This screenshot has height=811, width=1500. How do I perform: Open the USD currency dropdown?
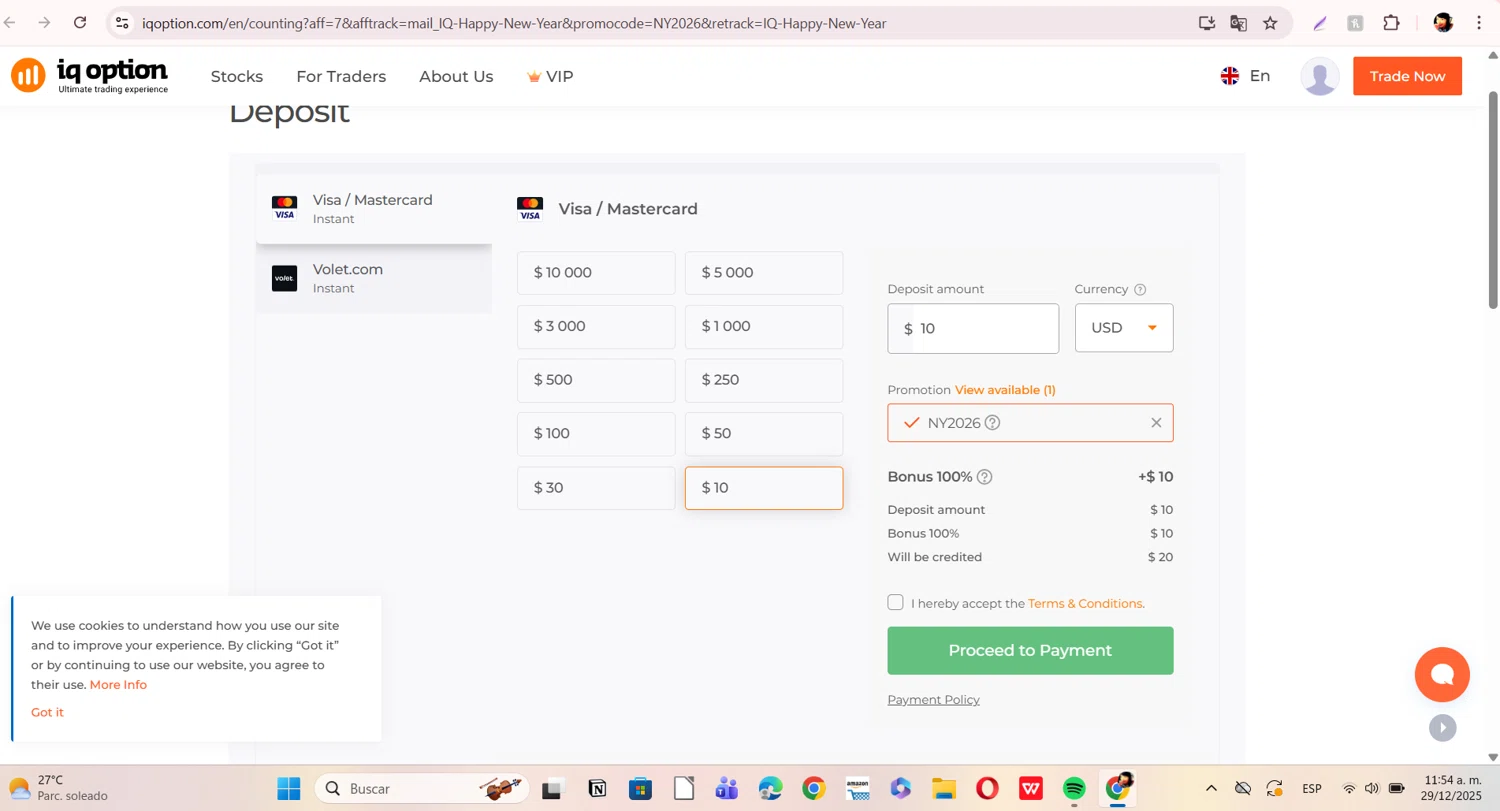(1124, 328)
